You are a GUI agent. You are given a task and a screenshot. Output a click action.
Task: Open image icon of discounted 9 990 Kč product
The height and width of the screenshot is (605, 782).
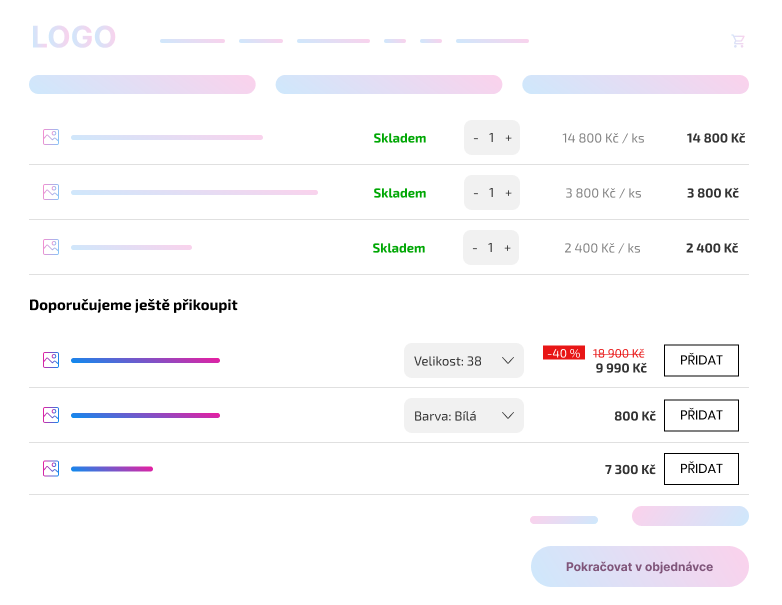[51, 360]
